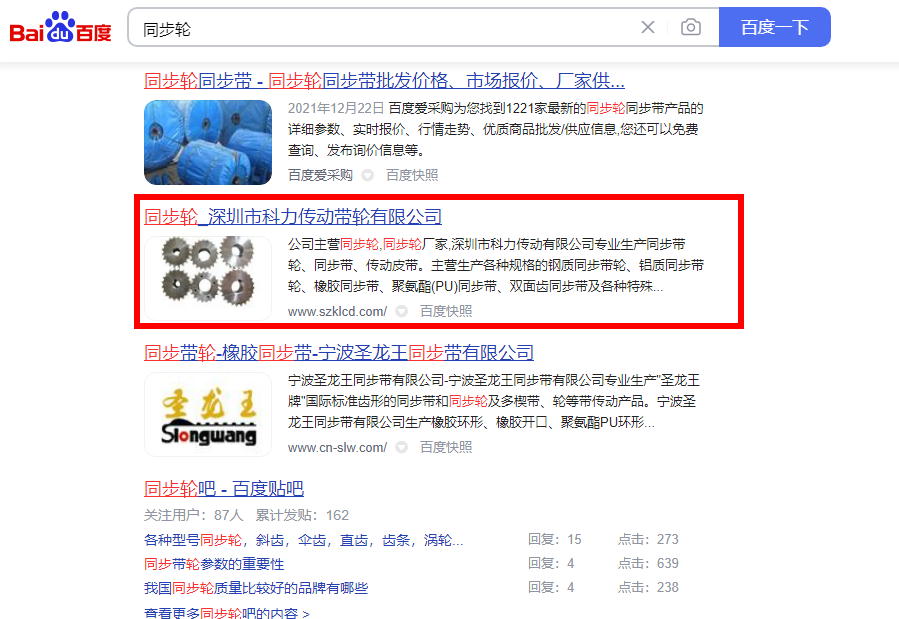Open 同步轮同步带批发价格 result title
The height and width of the screenshot is (619, 899).
click(x=384, y=81)
